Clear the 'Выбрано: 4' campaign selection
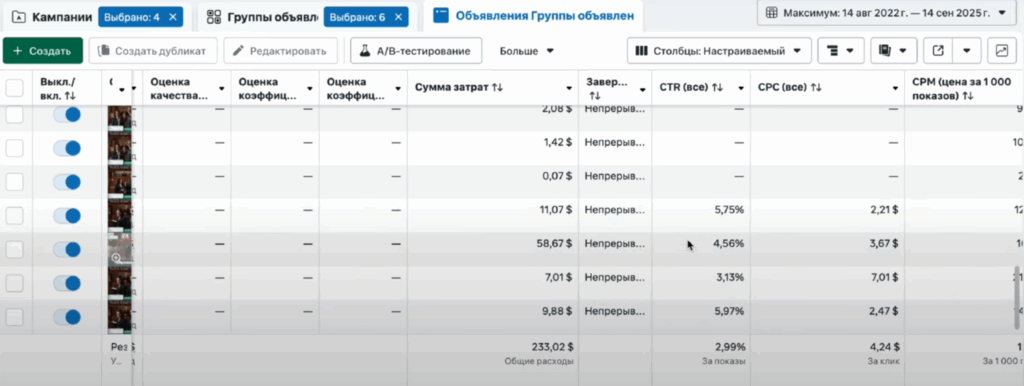 click(172, 17)
